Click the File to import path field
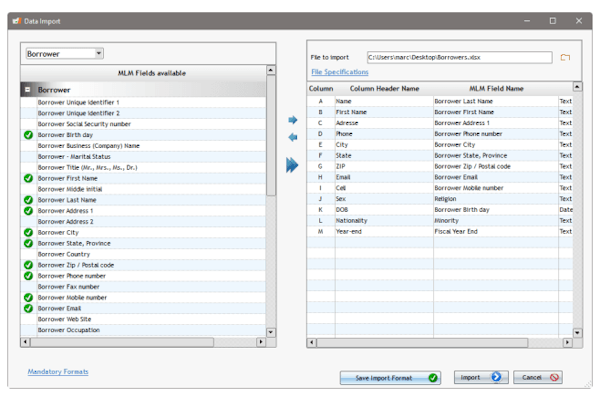The width and height of the screenshot is (600, 407). 458,58
